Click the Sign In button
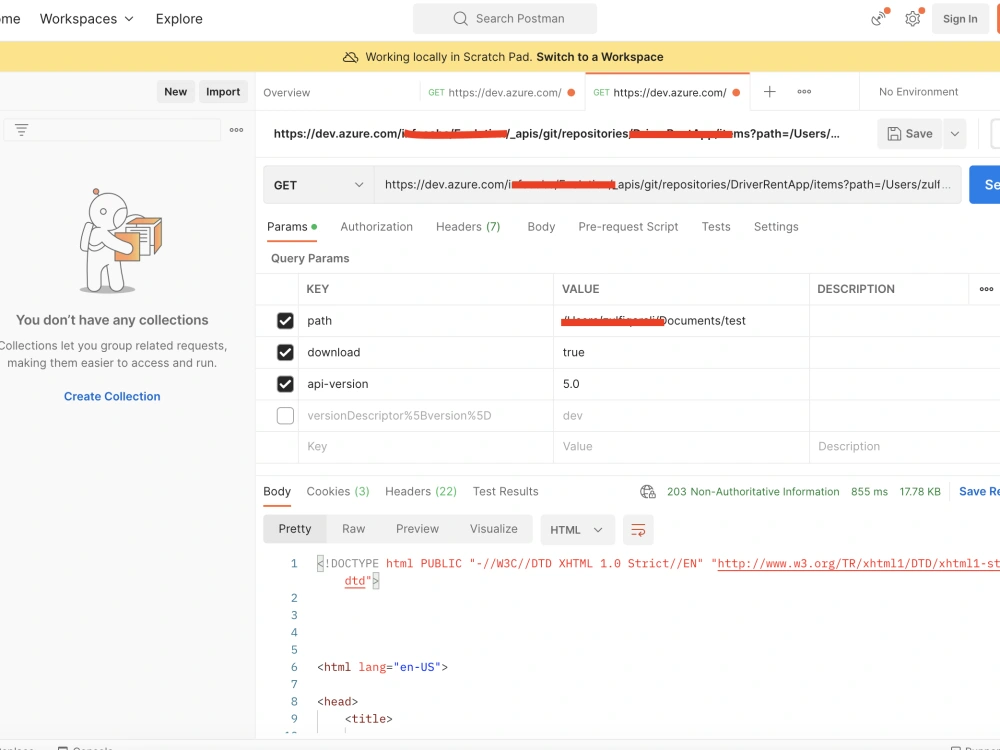Viewport: 1000px width, 750px height. [960, 19]
